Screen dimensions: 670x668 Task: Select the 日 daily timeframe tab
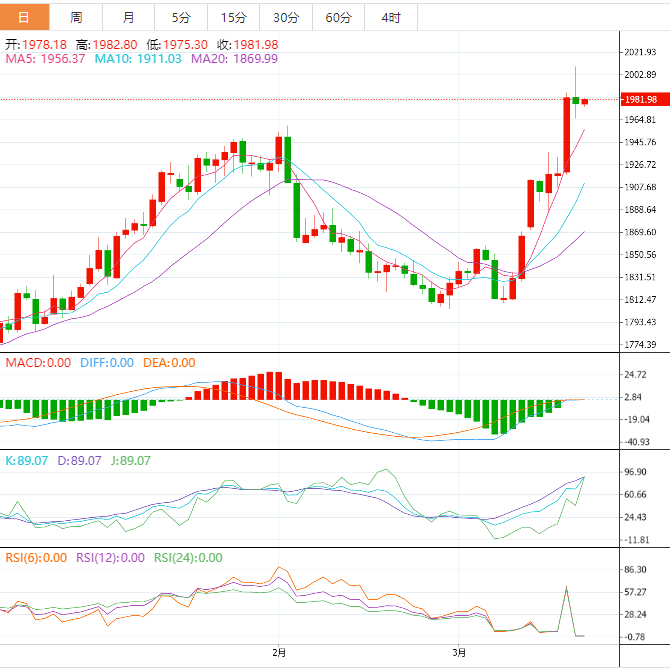pyautogui.click(x=24, y=17)
